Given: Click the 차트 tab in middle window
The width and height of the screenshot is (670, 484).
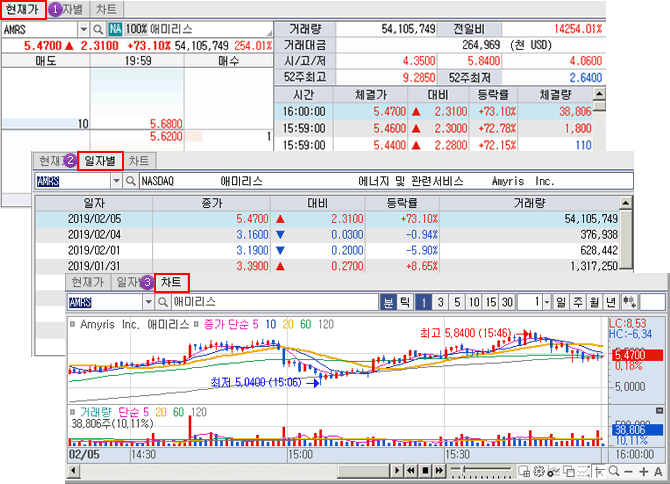Looking at the screenshot, I should pos(139,161).
